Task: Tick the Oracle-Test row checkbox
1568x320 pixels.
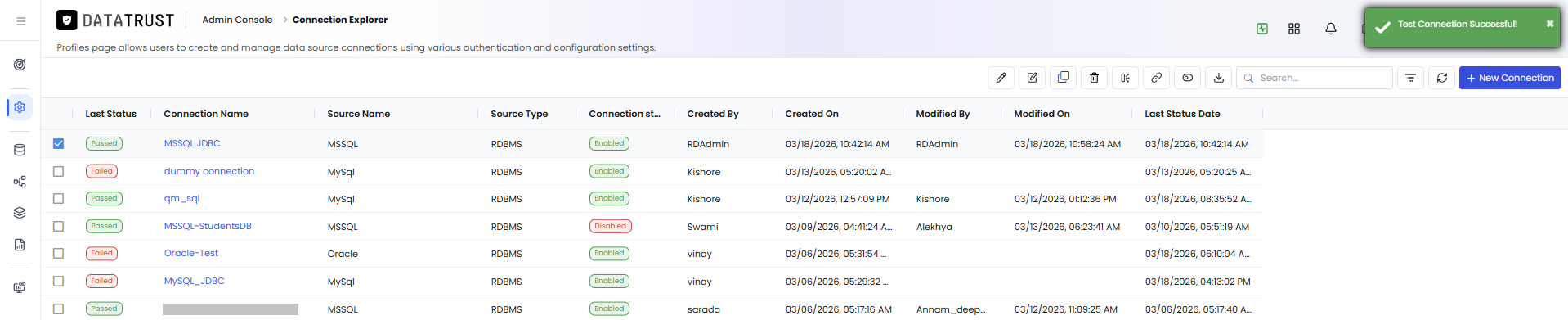Action: [58, 253]
